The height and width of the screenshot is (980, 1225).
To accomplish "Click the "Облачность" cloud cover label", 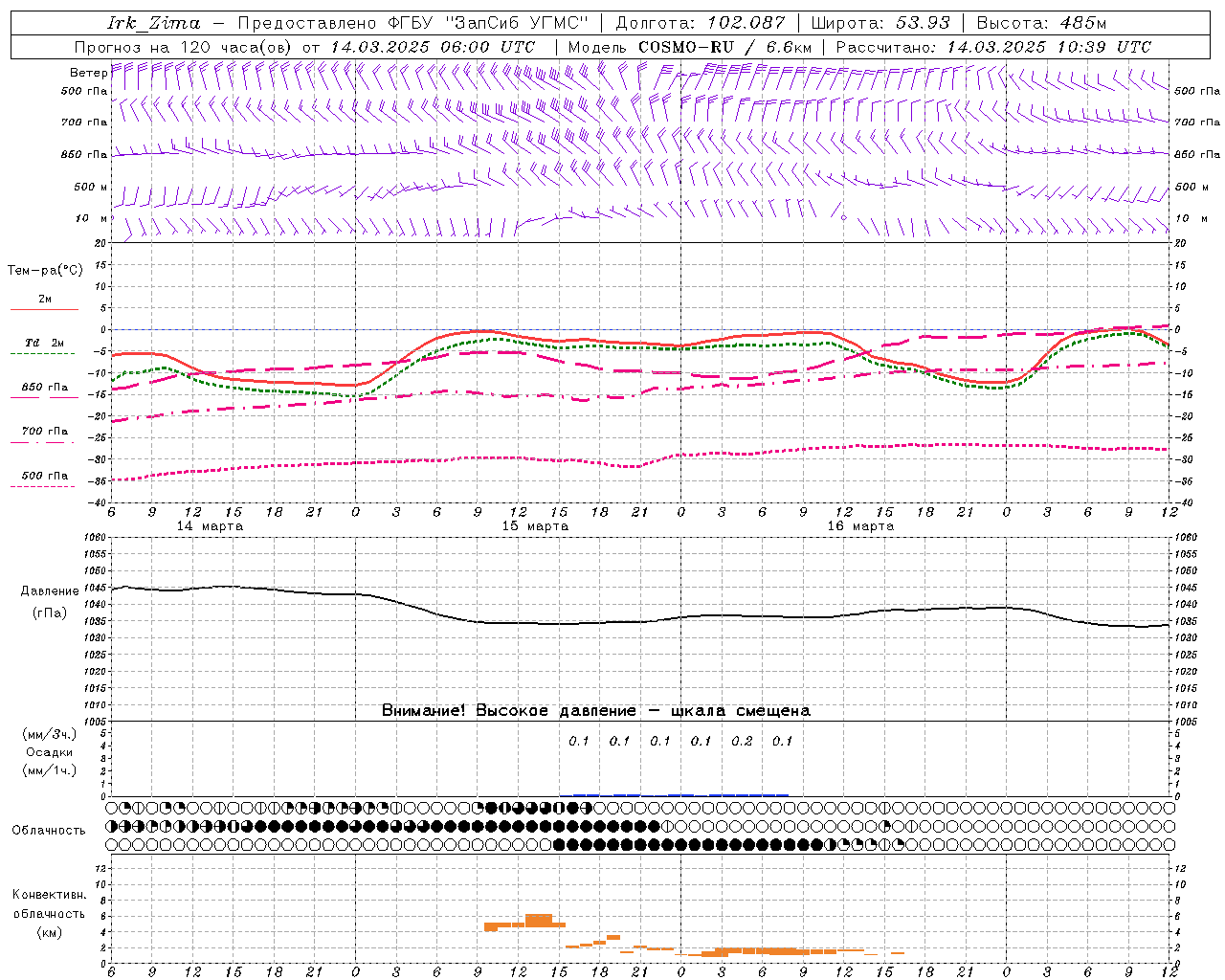I will click(49, 830).
